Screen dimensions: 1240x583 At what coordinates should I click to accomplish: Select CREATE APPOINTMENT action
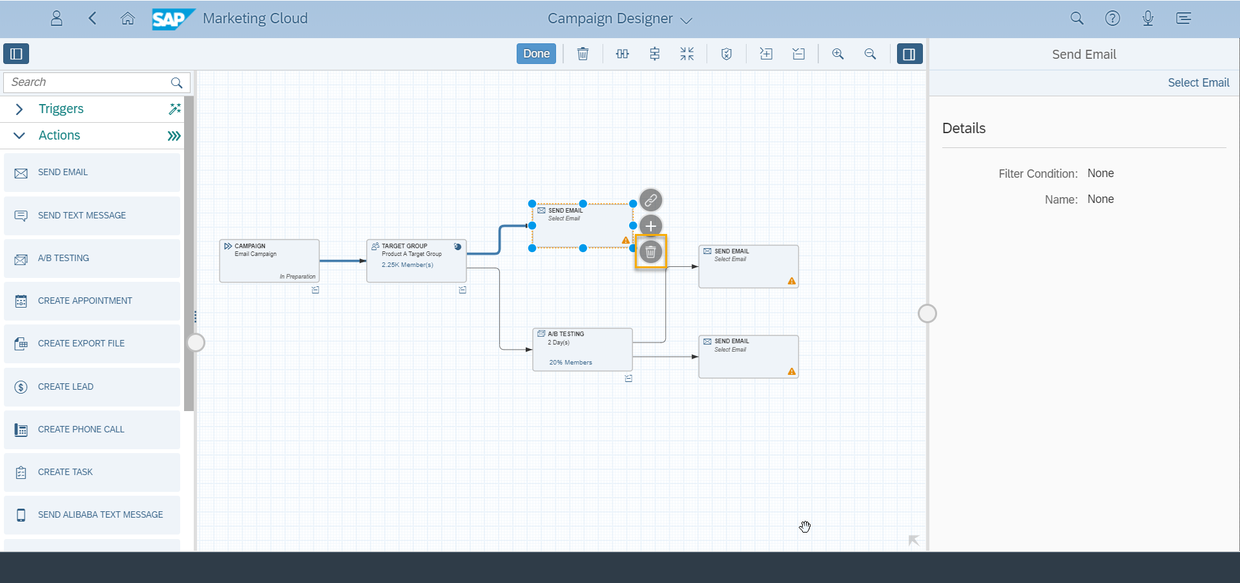click(92, 300)
